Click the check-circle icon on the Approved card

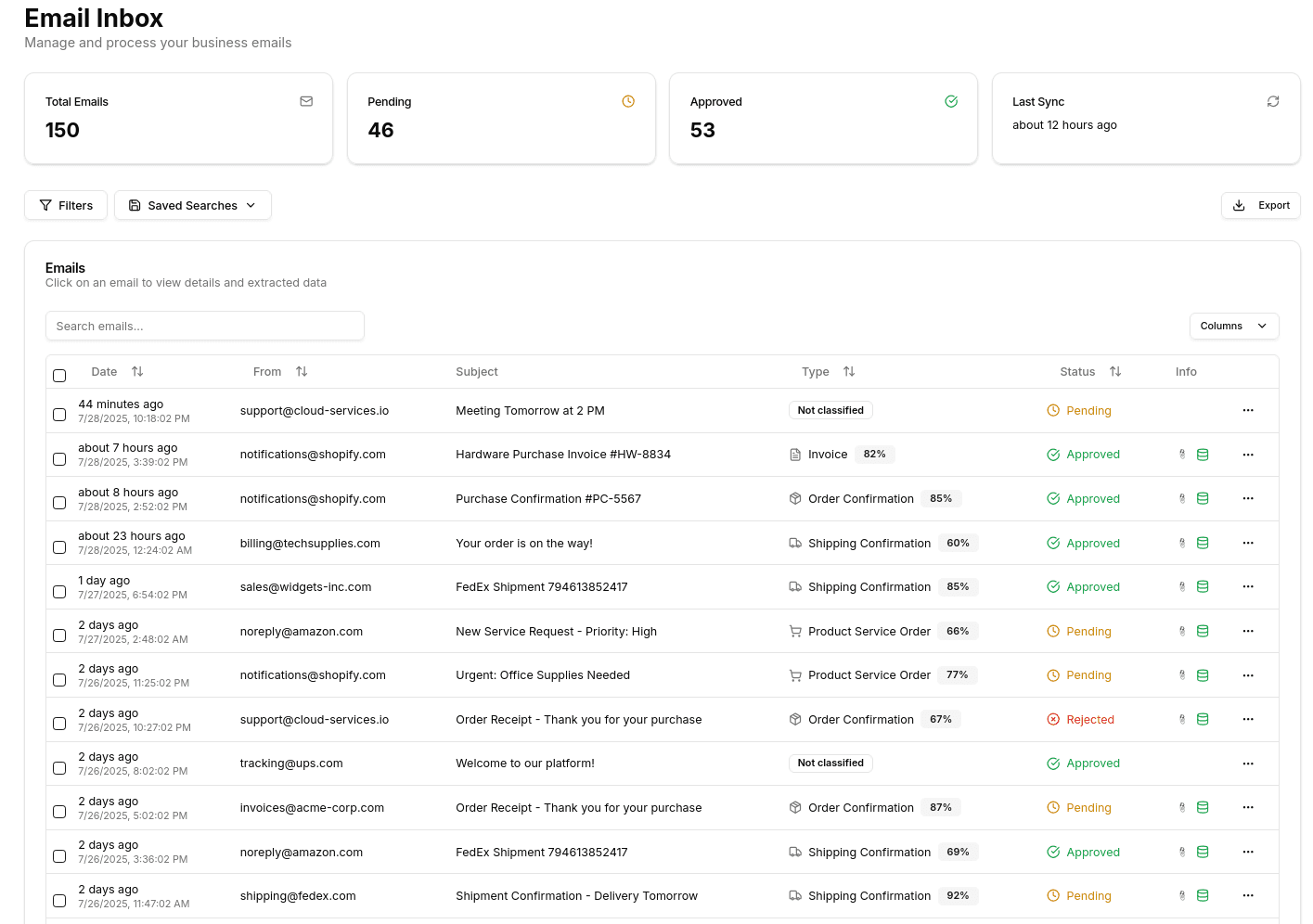[x=951, y=101]
